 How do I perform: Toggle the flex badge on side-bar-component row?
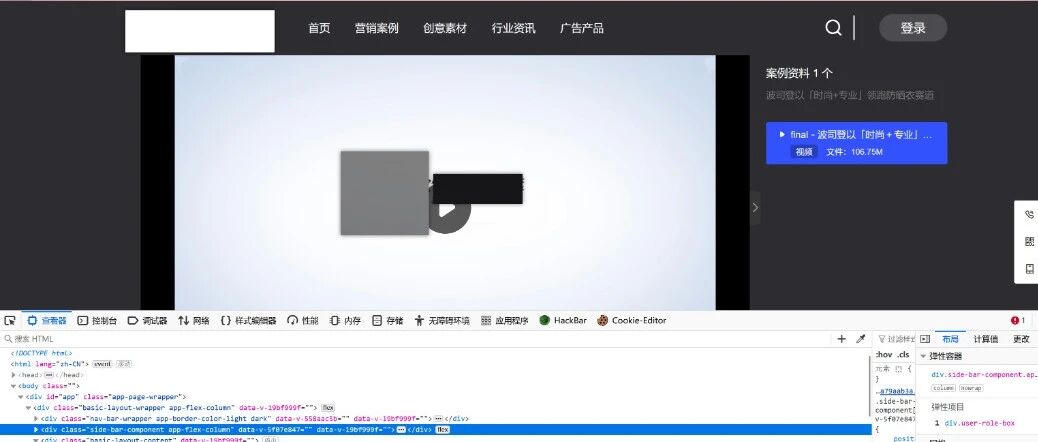[442, 430]
